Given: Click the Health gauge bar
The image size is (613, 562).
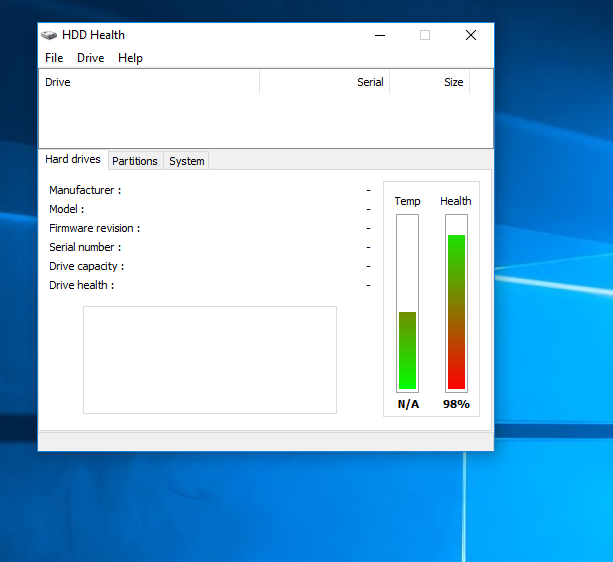Looking at the screenshot, I should point(456,311).
